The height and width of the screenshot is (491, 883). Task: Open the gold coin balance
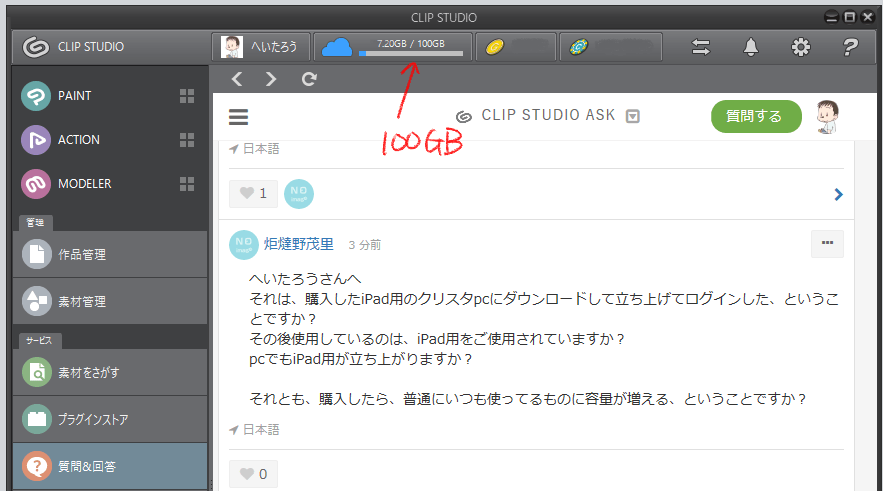tap(516, 47)
